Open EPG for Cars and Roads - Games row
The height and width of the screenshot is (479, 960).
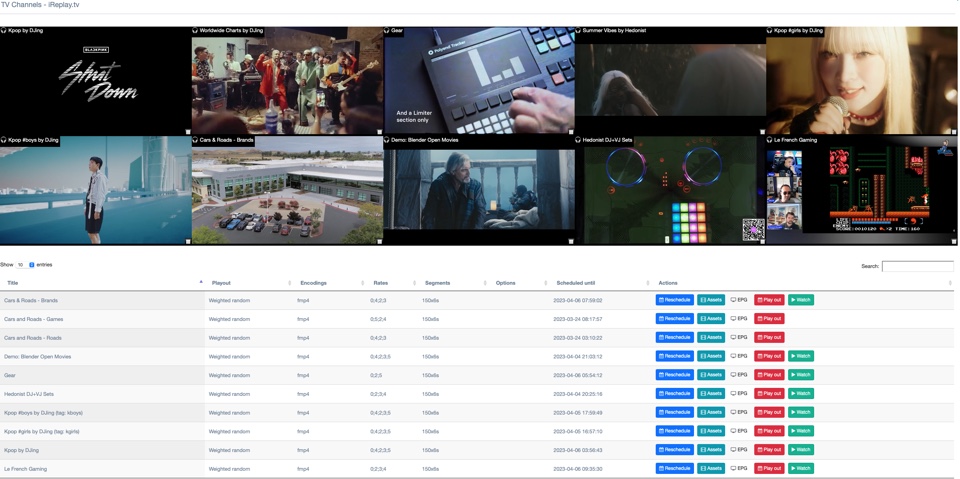click(739, 319)
